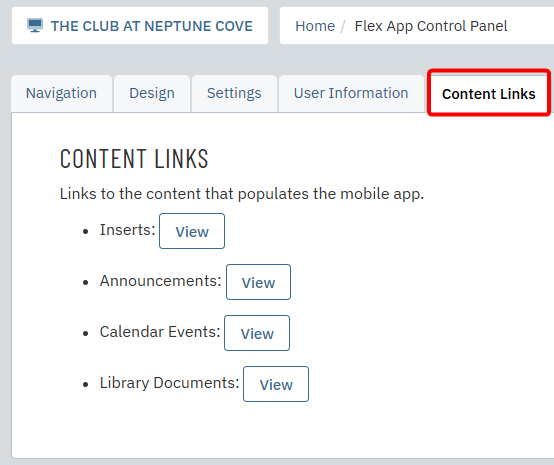Go to the Home breadcrumb link

point(315,26)
